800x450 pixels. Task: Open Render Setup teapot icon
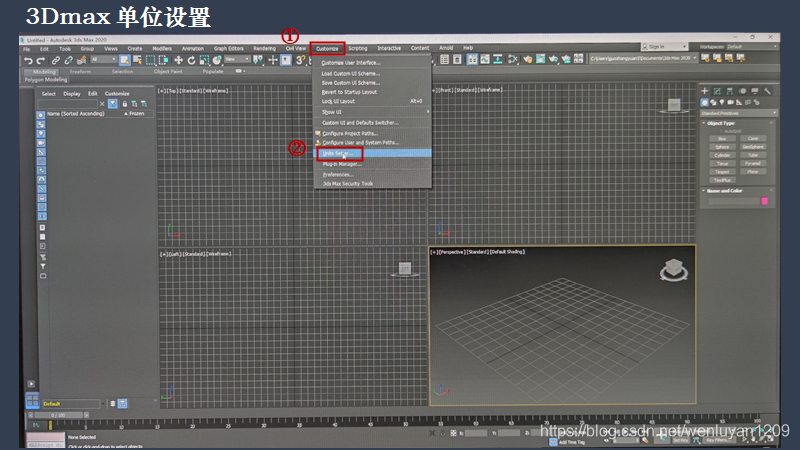(528, 60)
